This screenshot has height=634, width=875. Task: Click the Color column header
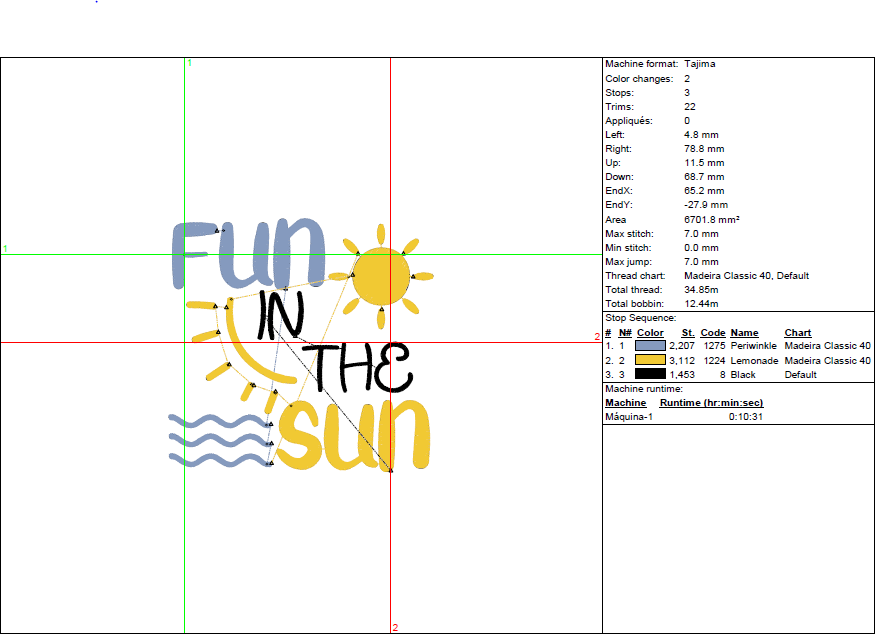pyautogui.click(x=650, y=332)
